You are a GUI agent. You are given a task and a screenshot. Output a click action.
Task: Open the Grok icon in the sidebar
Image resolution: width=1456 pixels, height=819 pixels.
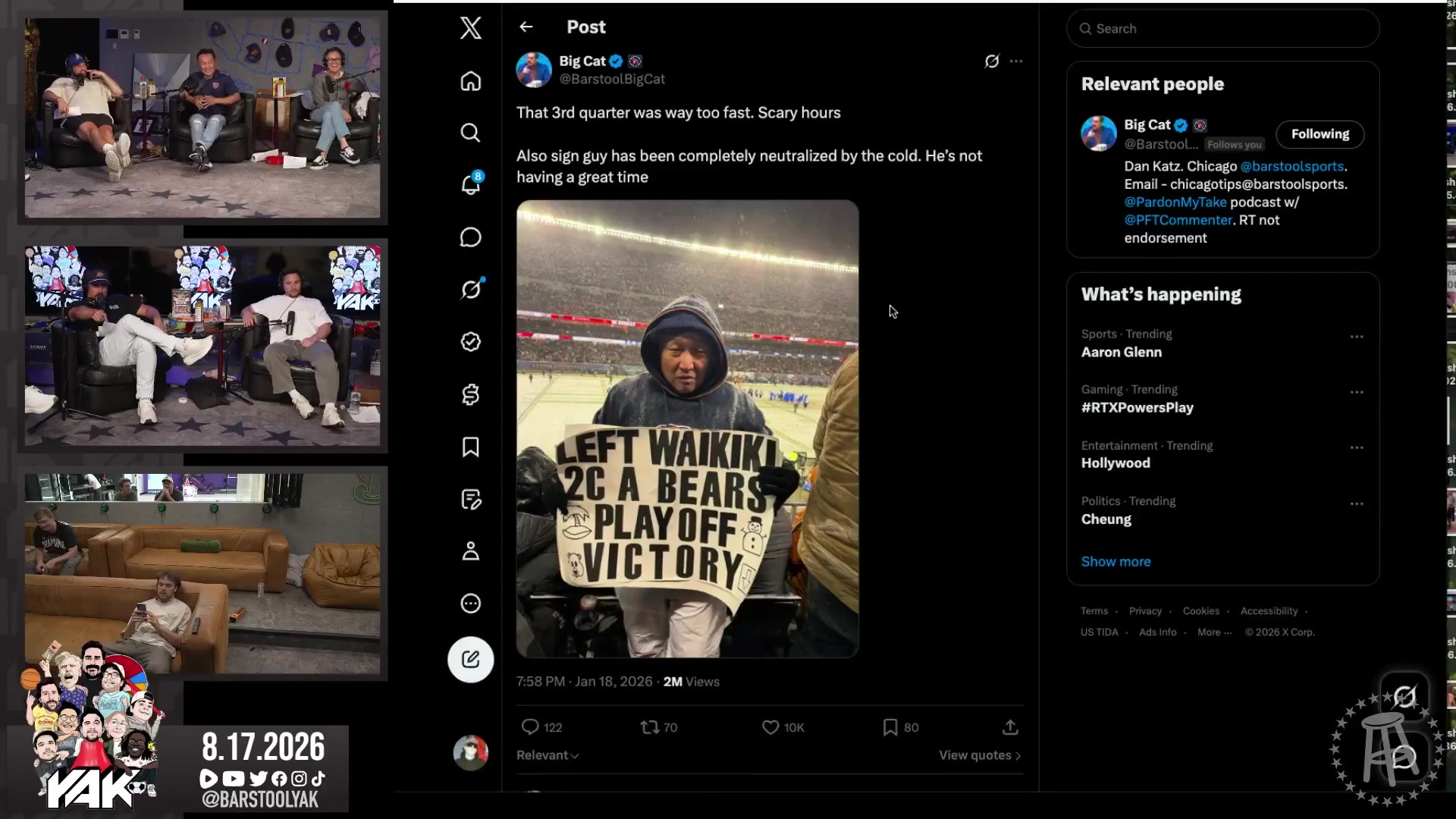pos(470,289)
